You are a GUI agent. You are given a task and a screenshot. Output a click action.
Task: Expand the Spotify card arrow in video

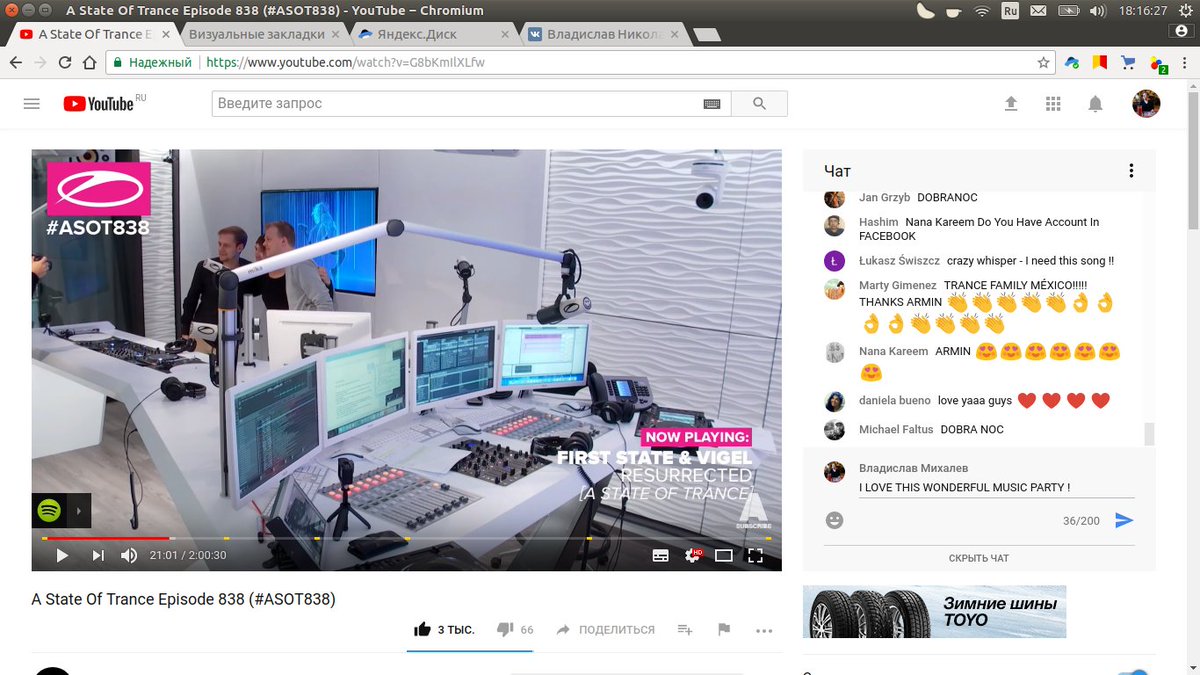click(x=79, y=510)
